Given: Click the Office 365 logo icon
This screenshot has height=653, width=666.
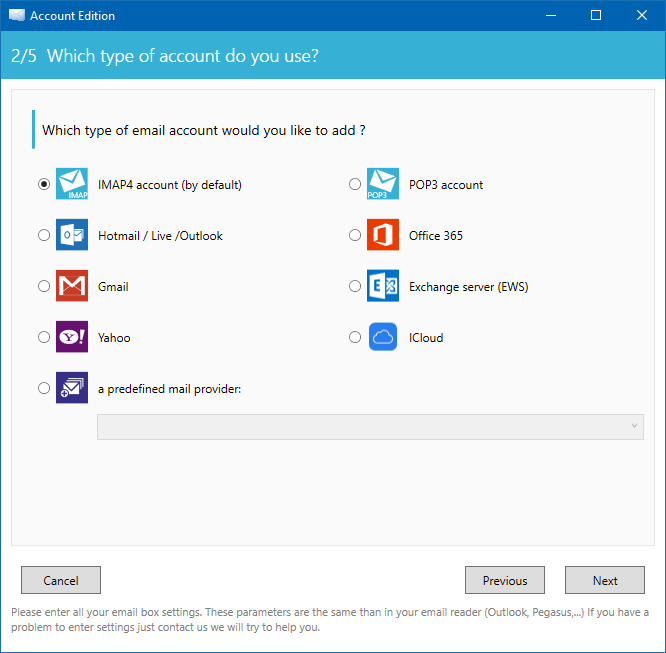Looking at the screenshot, I should coord(383,235).
